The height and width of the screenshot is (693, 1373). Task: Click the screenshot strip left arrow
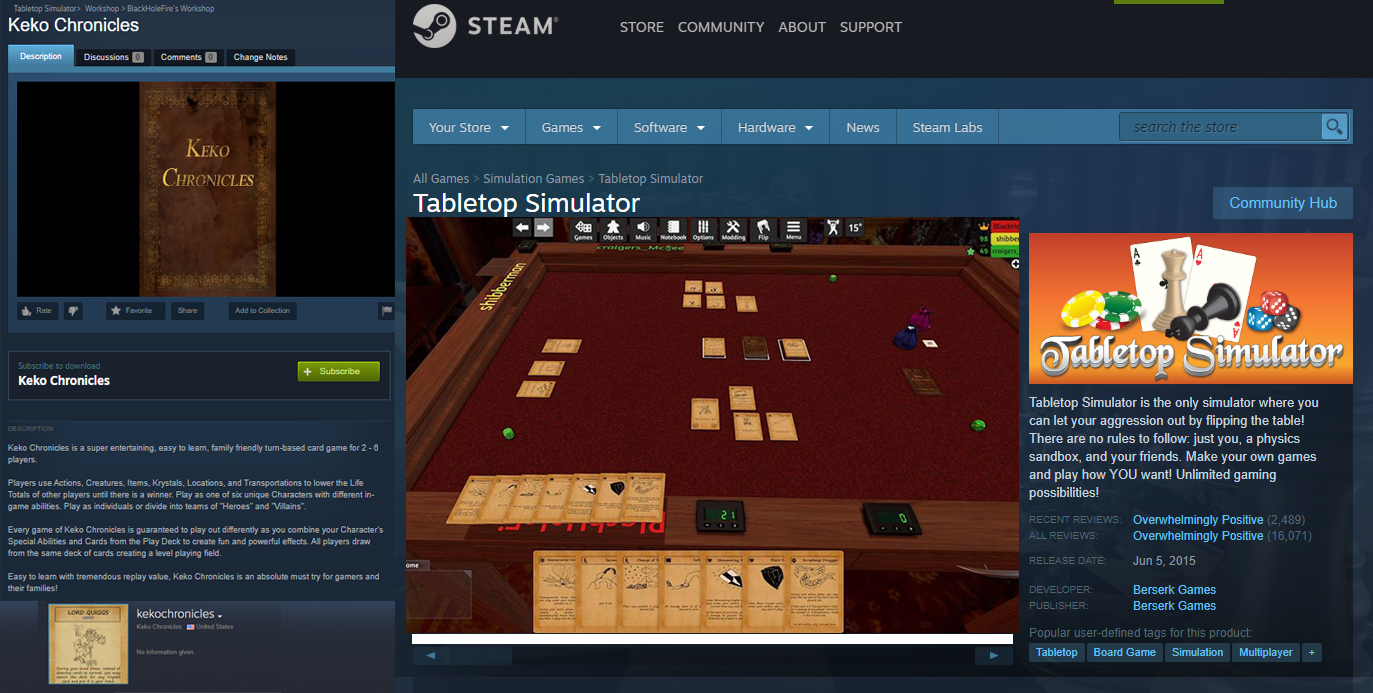tap(431, 656)
